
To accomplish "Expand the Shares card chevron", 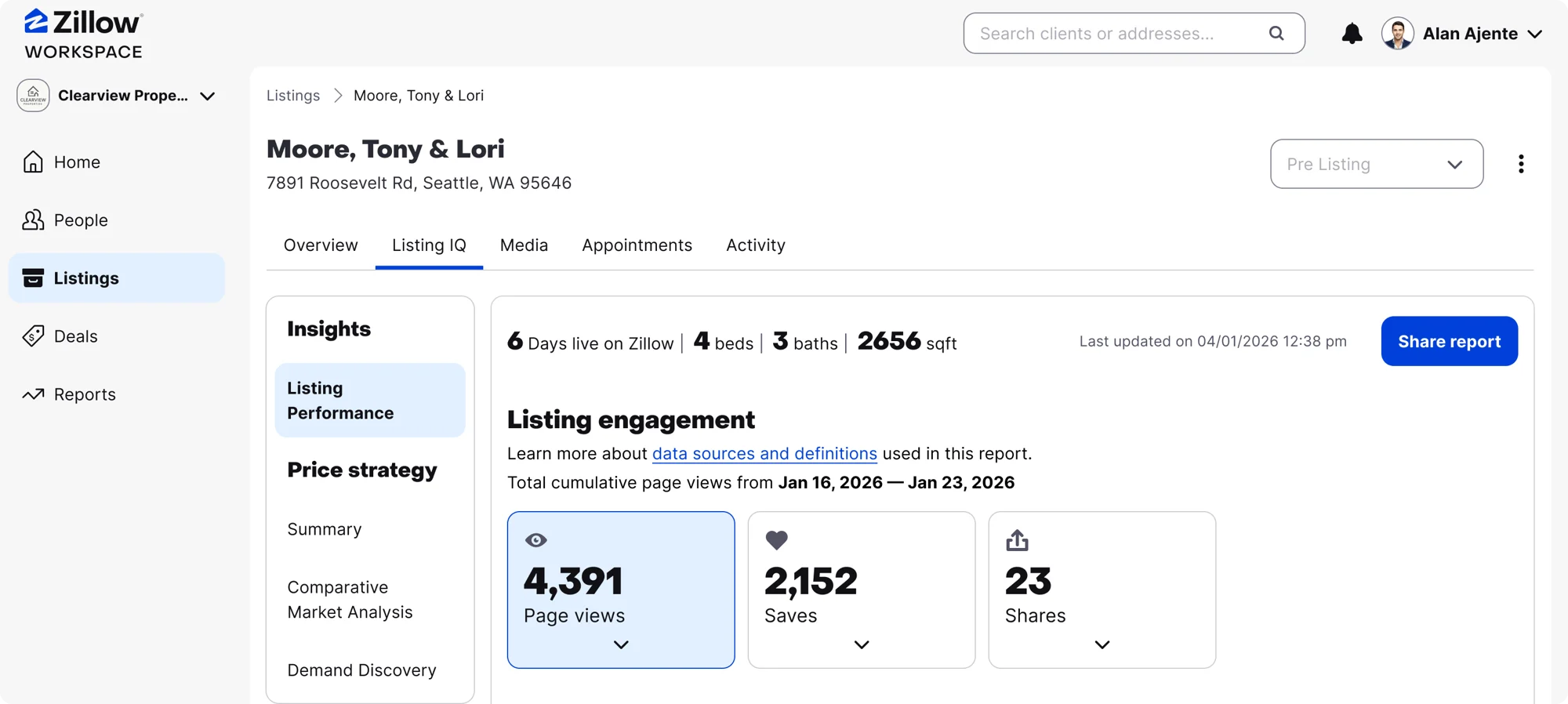I will click(1102, 644).
